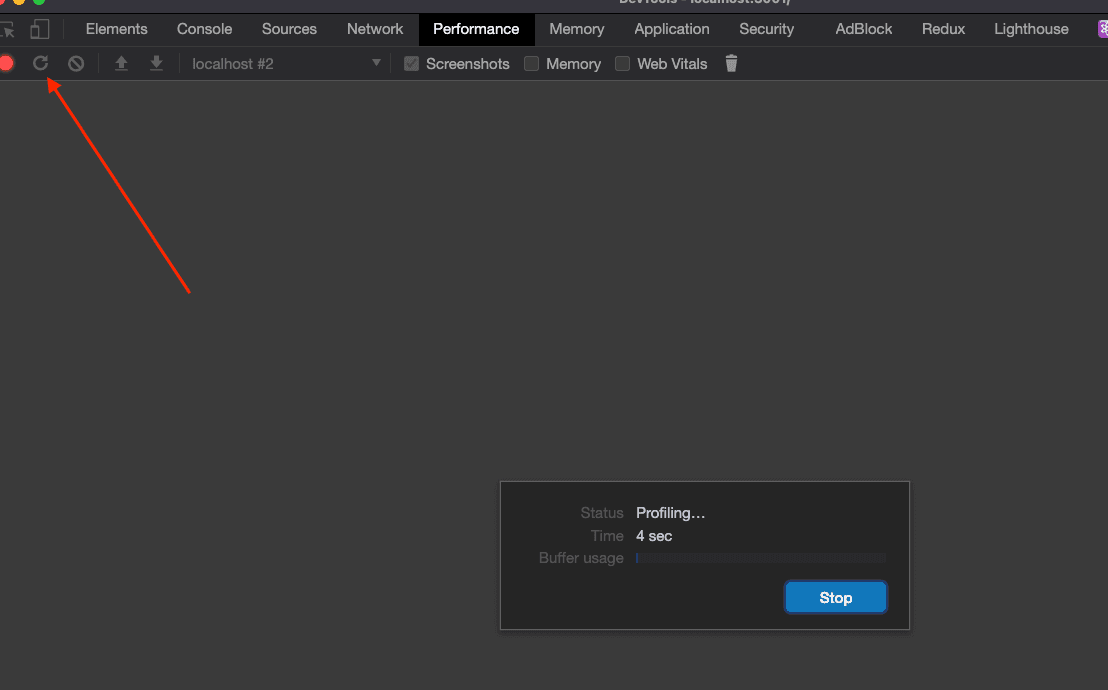Click the trash can collect garbage icon

(731, 64)
